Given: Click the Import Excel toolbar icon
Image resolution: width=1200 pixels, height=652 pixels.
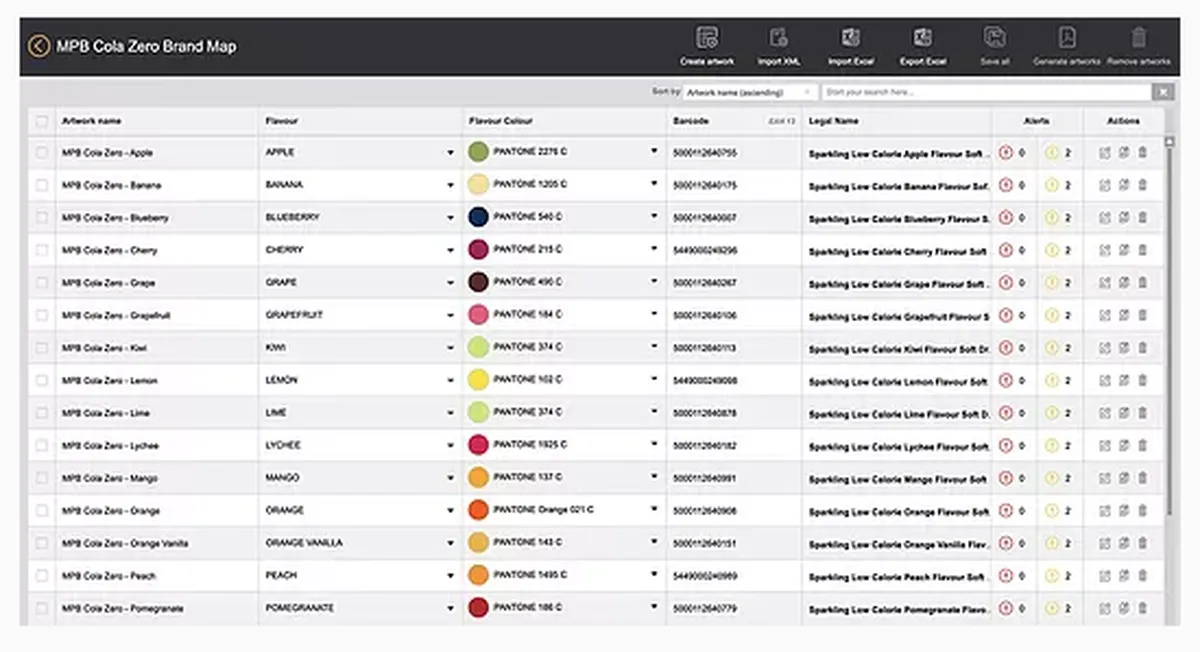Looking at the screenshot, I should (851, 38).
